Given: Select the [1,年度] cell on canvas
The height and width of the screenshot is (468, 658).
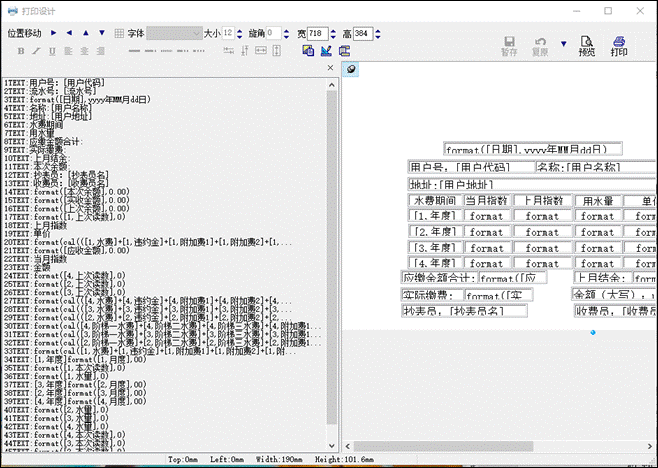Looking at the screenshot, I should coord(435,216).
